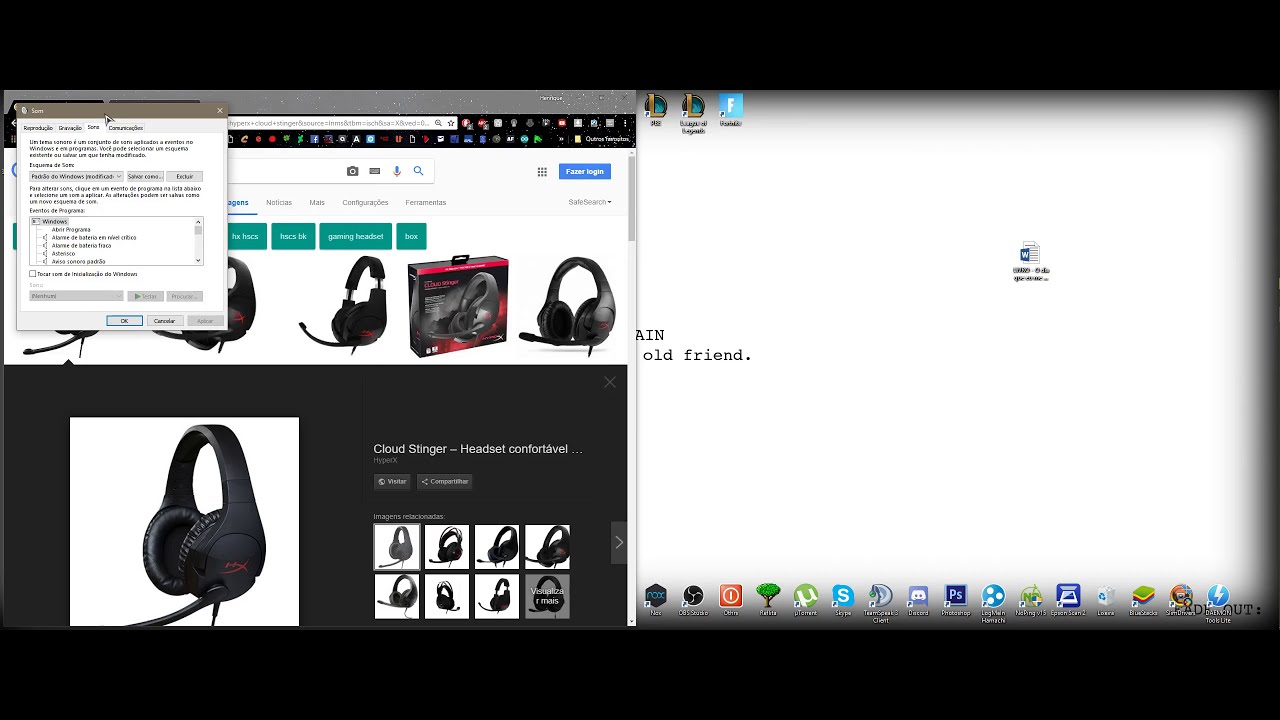Screen dimensions: 1280x720
Task: Click Cancelar in the Som dialog
Action: 165,321
